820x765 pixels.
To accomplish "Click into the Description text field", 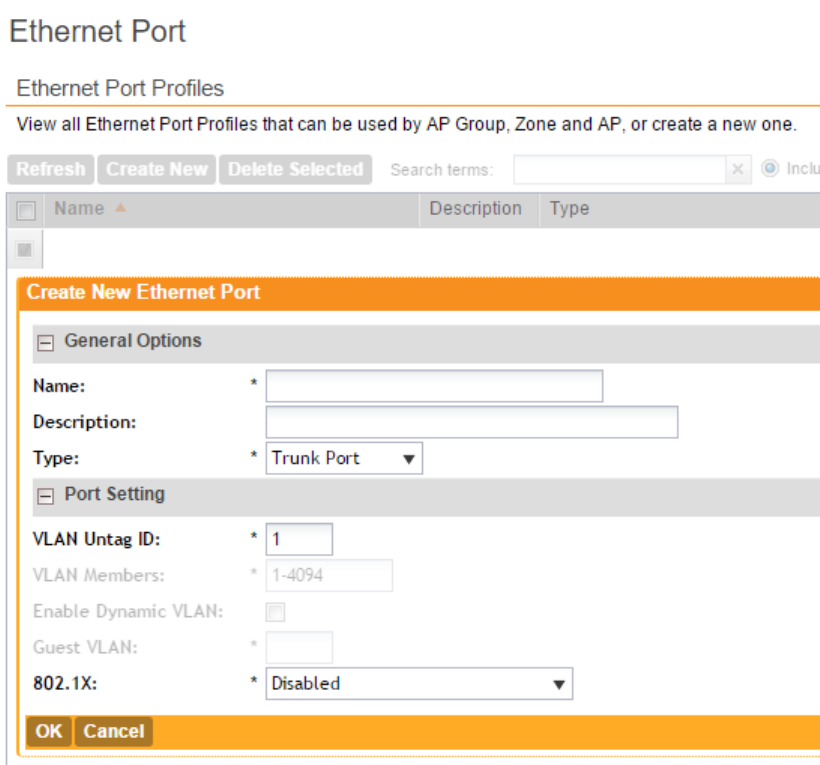I will (x=471, y=422).
